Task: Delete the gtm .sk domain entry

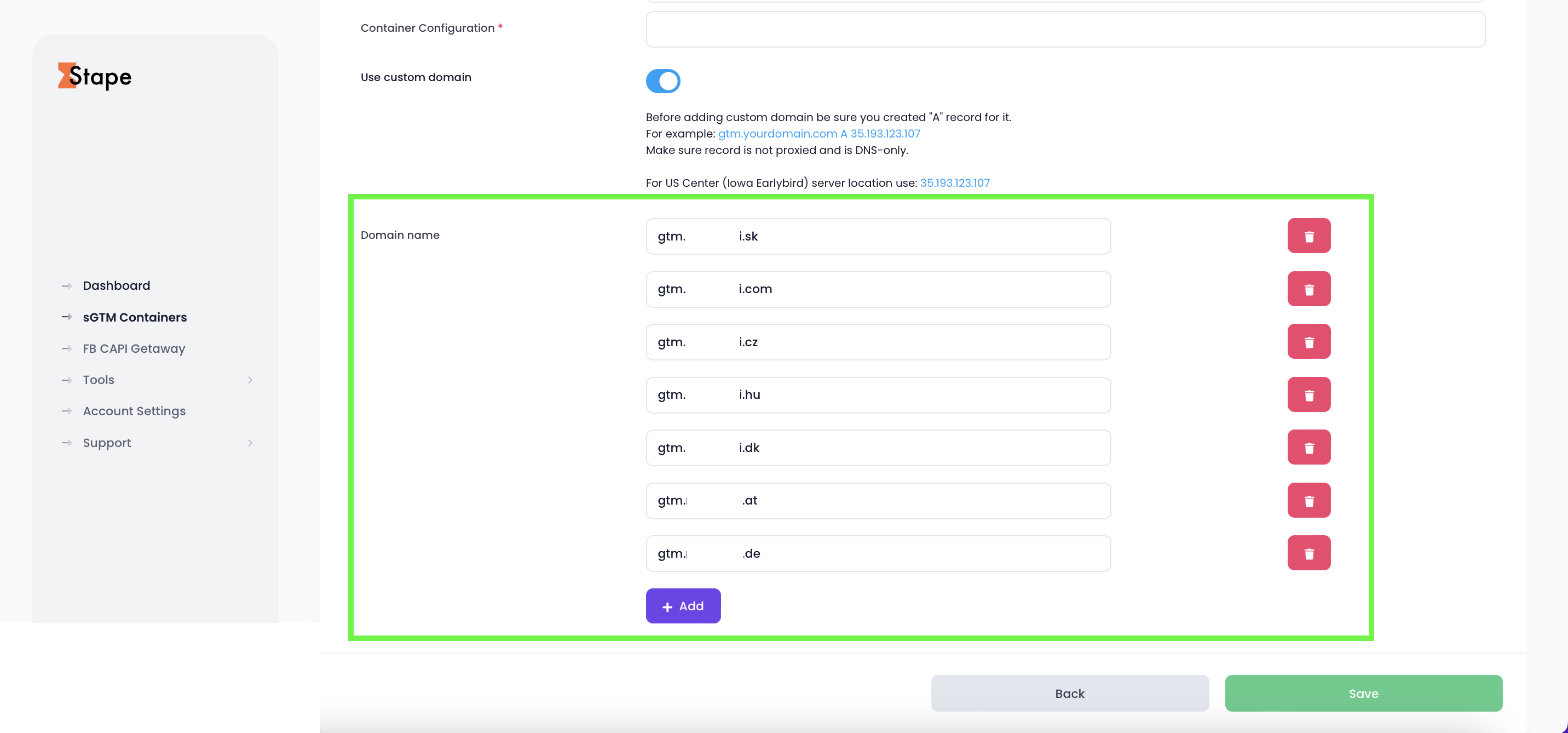Action: [x=1308, y=236]
